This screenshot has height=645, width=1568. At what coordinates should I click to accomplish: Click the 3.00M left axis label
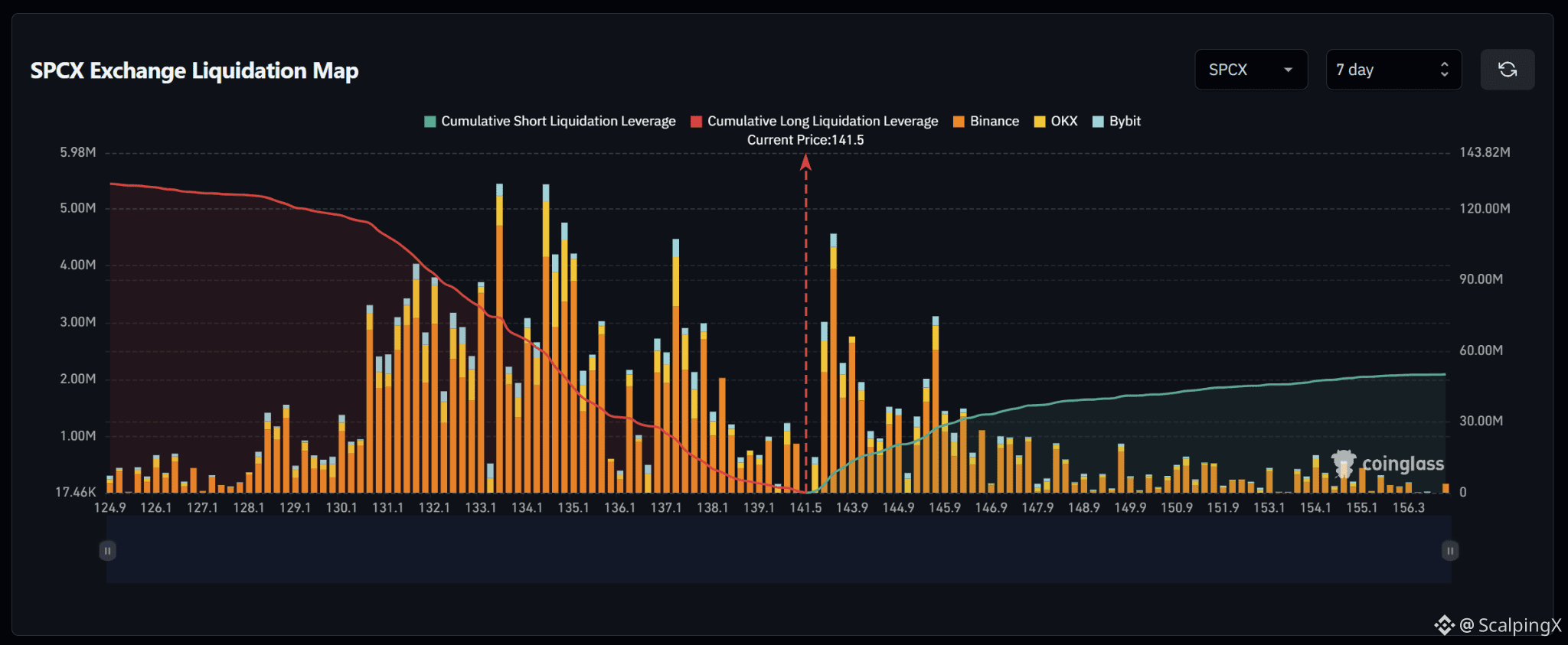click(x=78, y=322)
